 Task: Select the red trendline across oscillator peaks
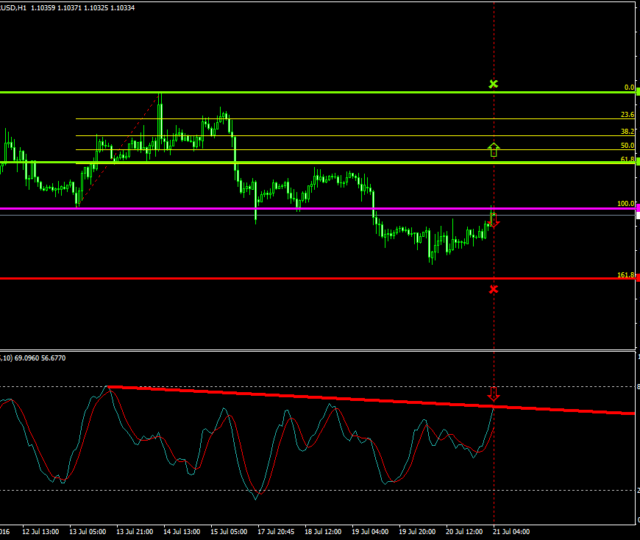pos(300,394)
